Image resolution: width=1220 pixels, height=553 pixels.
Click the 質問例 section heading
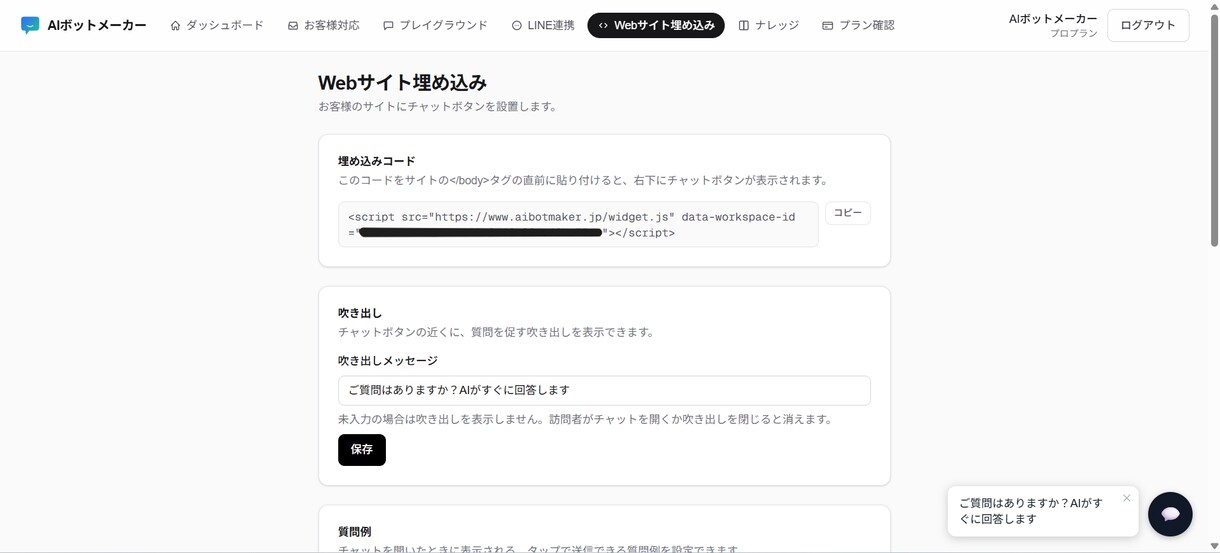[354, 532]
